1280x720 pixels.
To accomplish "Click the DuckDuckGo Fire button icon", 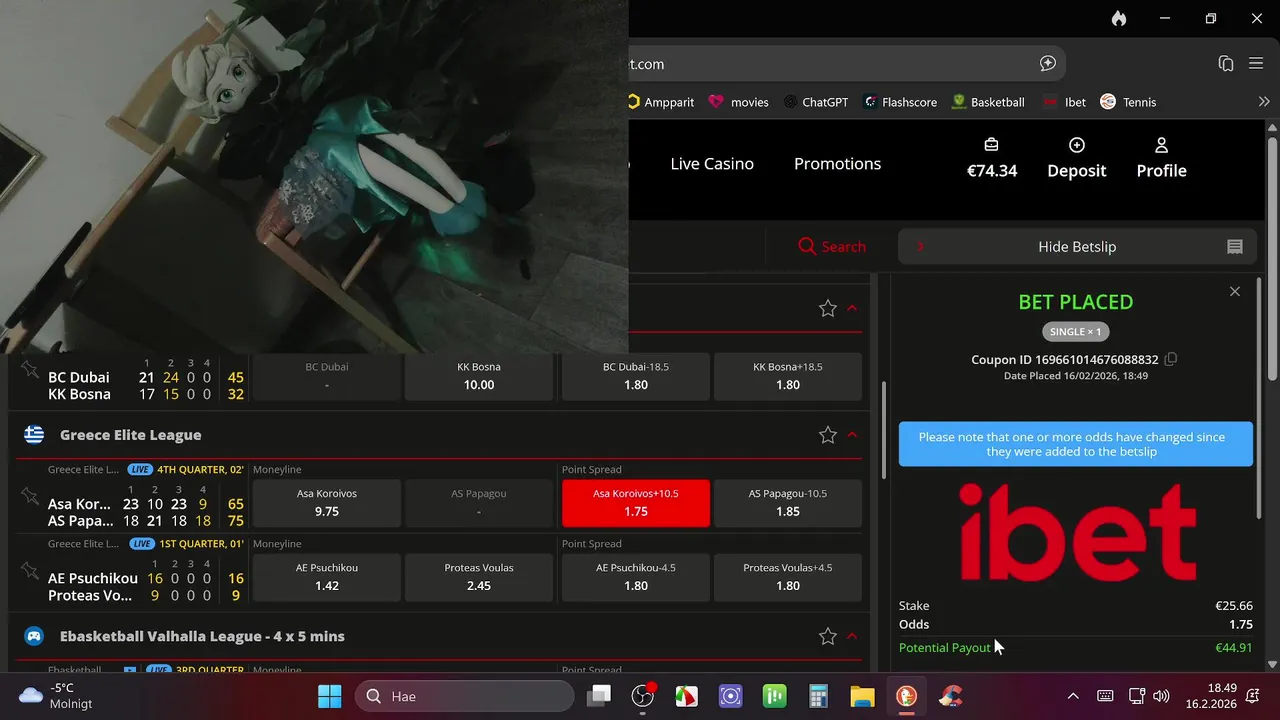I will coord(1118,18).
